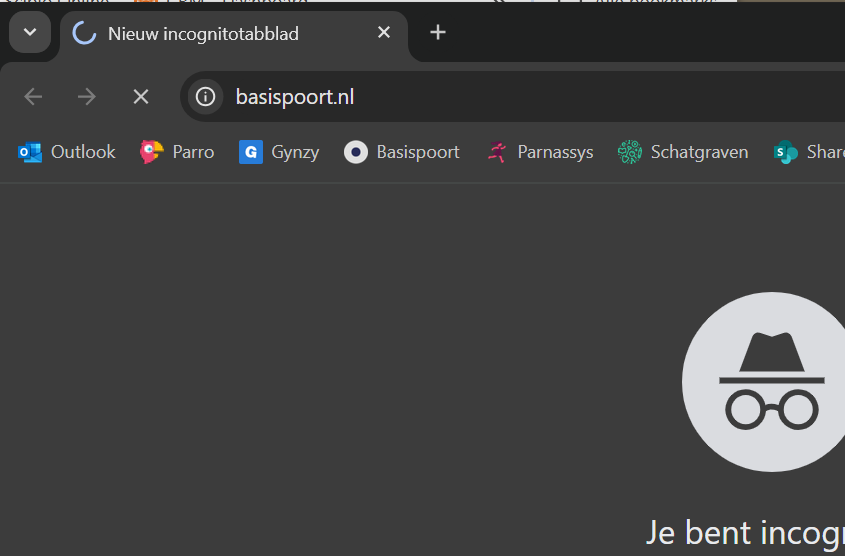Go forward with the forward arrow
The height and width of the screenshot is (556, 845).
coord(87,97)
